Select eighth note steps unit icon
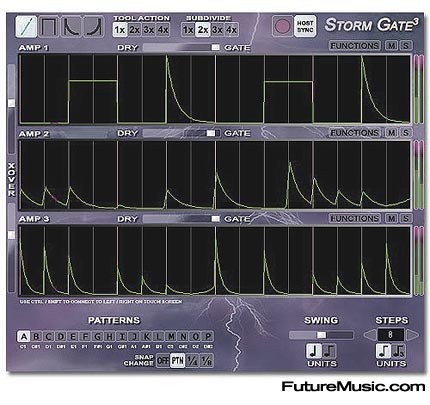The width and height of the screenshot is (430, 405). (384, 351)
